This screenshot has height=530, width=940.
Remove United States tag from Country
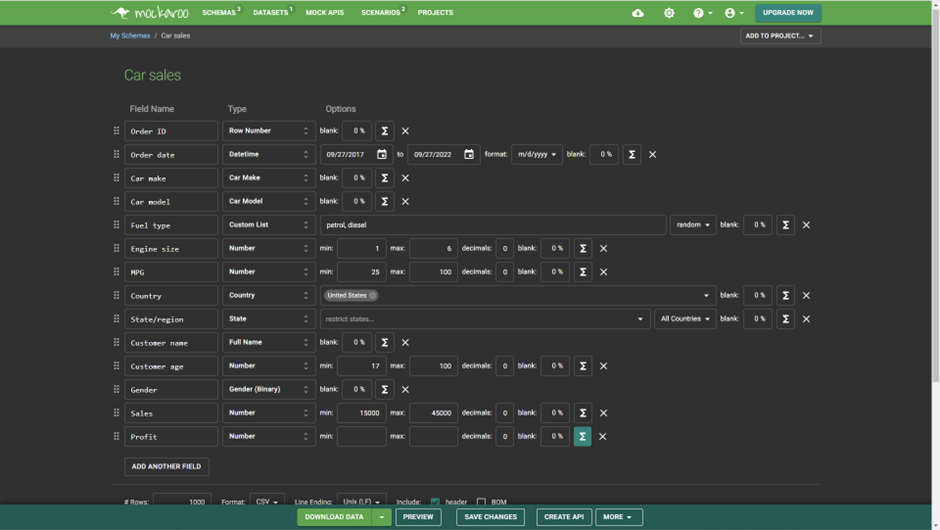click(x=373, y=295)
